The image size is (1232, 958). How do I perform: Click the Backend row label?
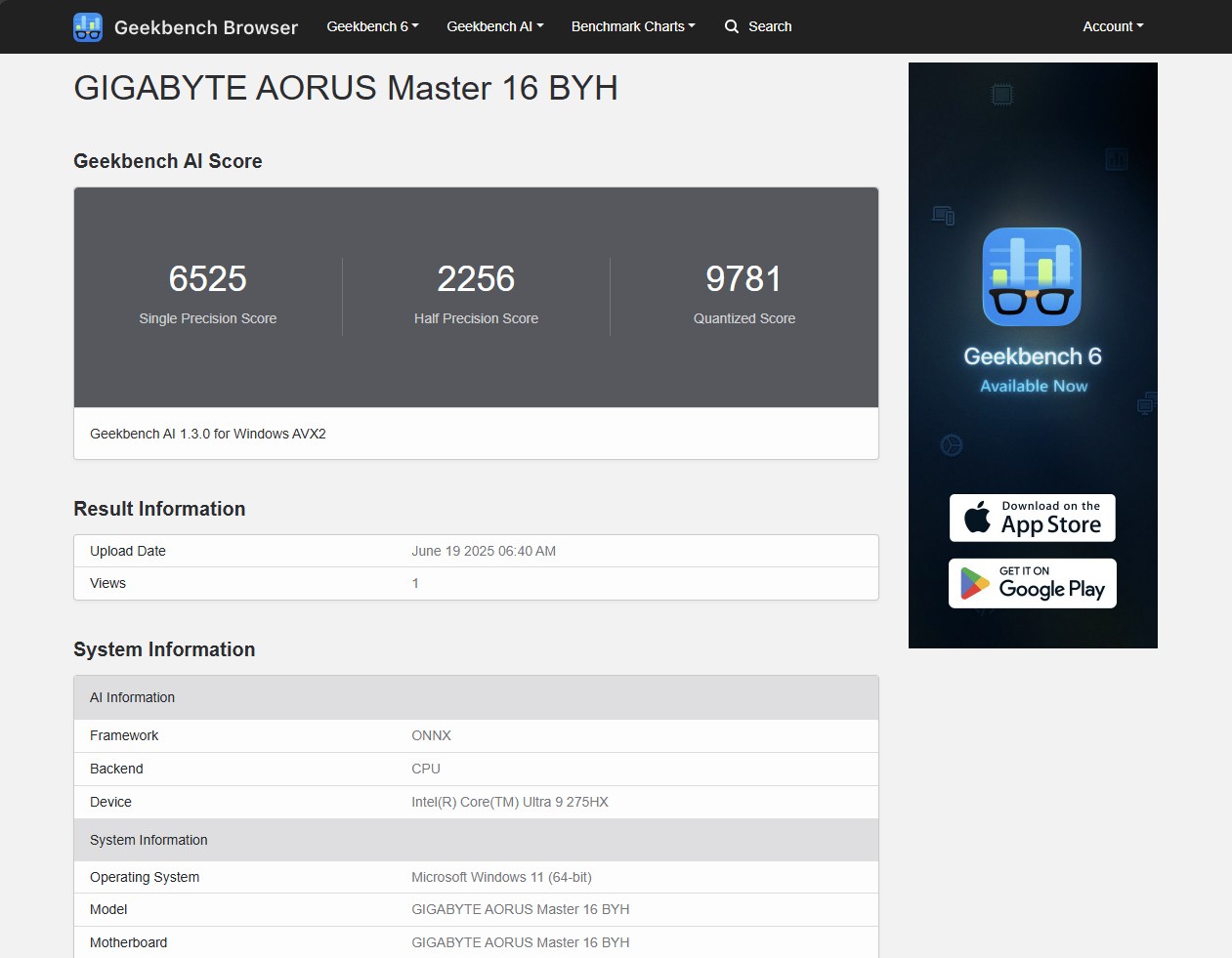click(116, 769)
